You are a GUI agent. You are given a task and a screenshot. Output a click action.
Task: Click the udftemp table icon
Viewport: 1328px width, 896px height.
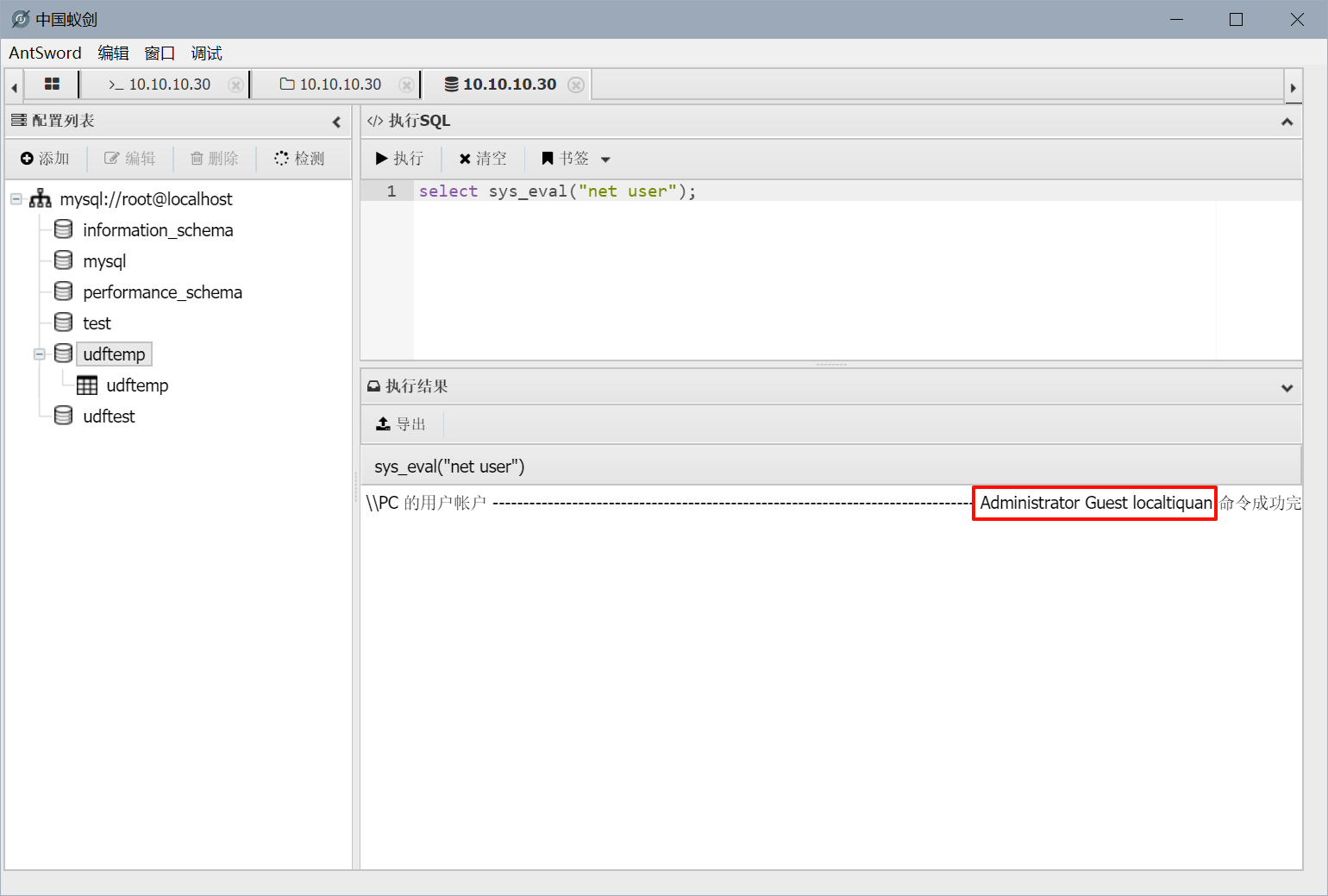tap(87, 385)
